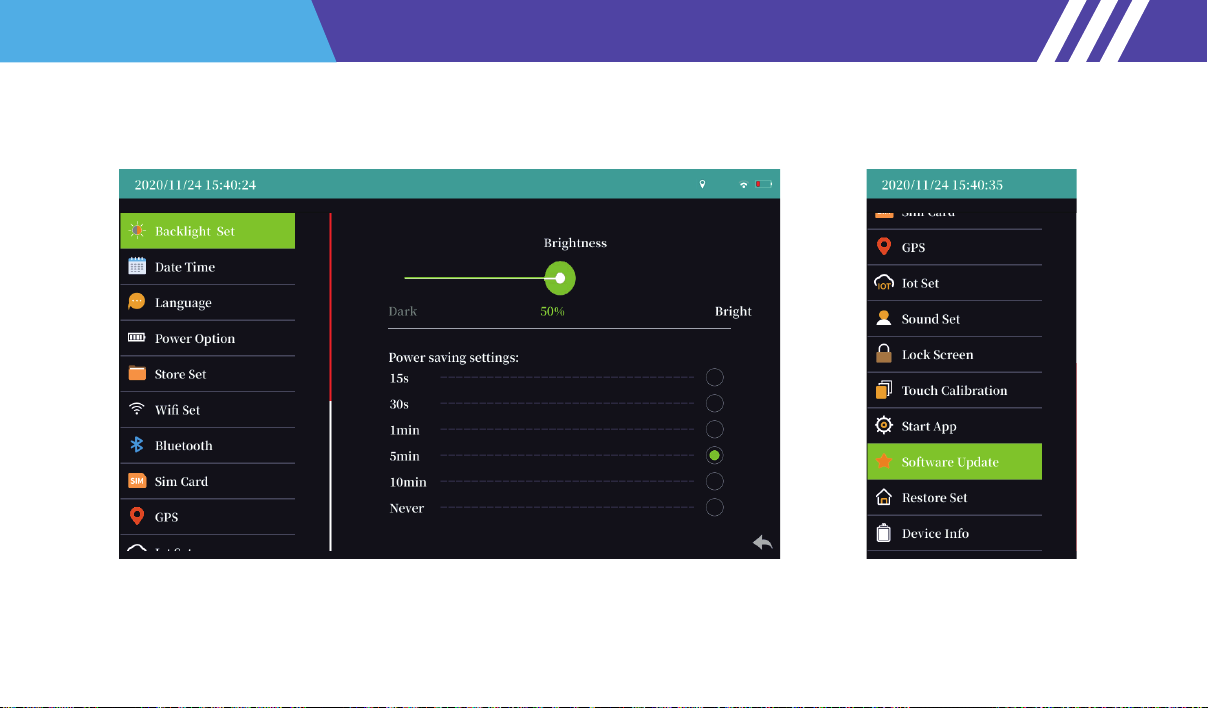Set power saving to 1min
The image size is (1208, 708).
tap(715, 430)
